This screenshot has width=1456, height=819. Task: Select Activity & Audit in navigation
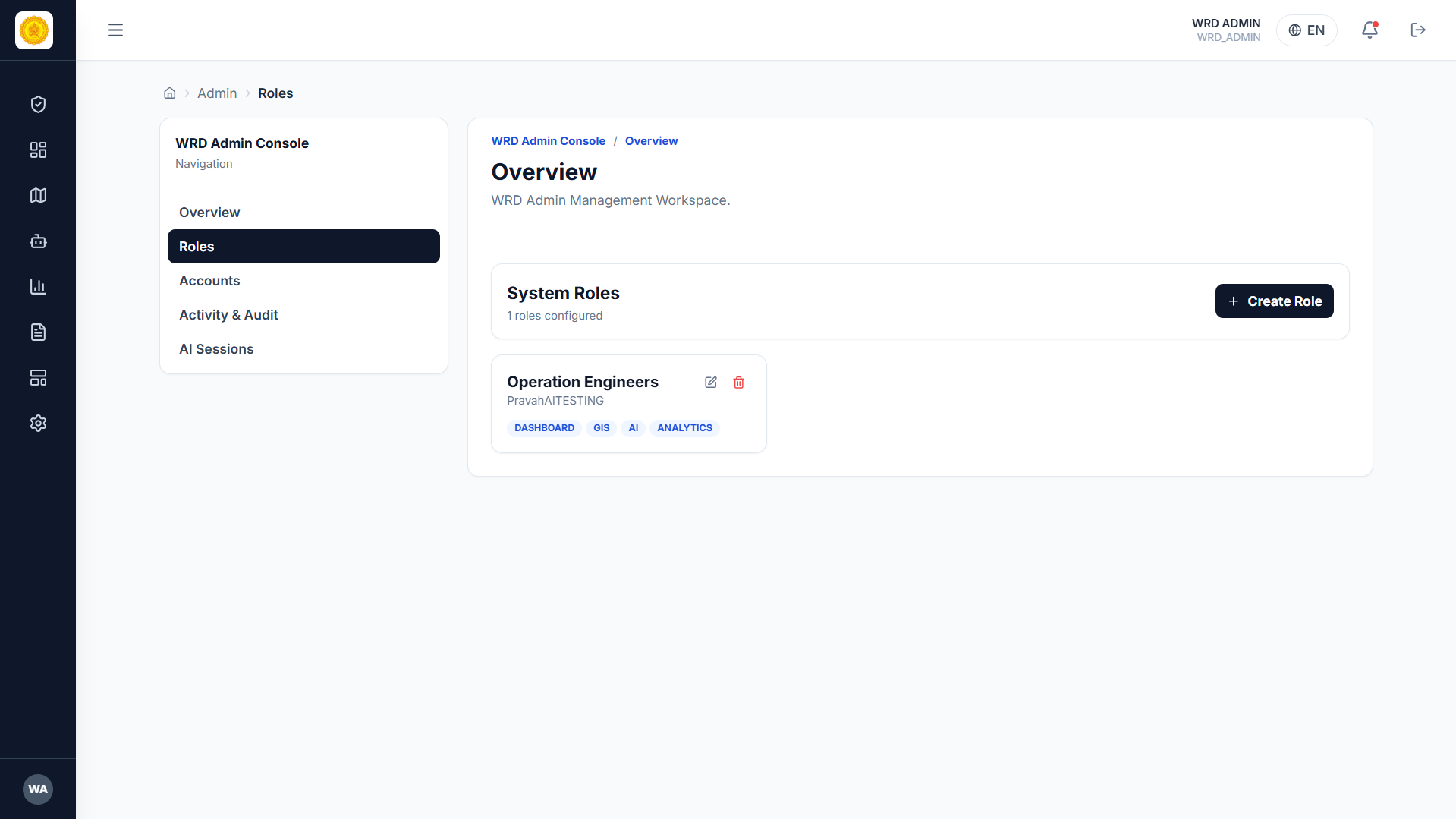click(x=228, y=315)
